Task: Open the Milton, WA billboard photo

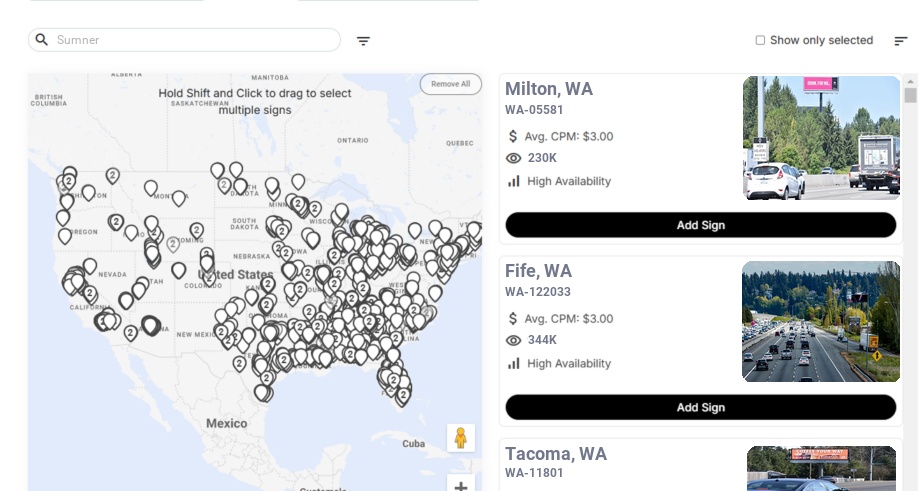Action: coord(821,138)
